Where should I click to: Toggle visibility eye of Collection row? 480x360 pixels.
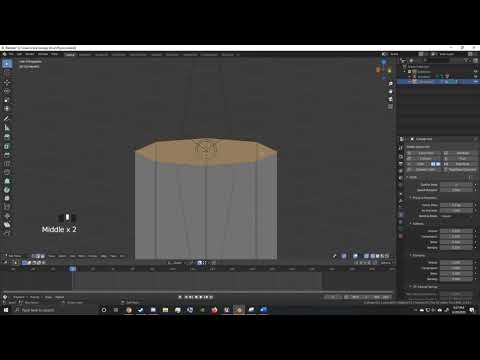click(476, 71)
